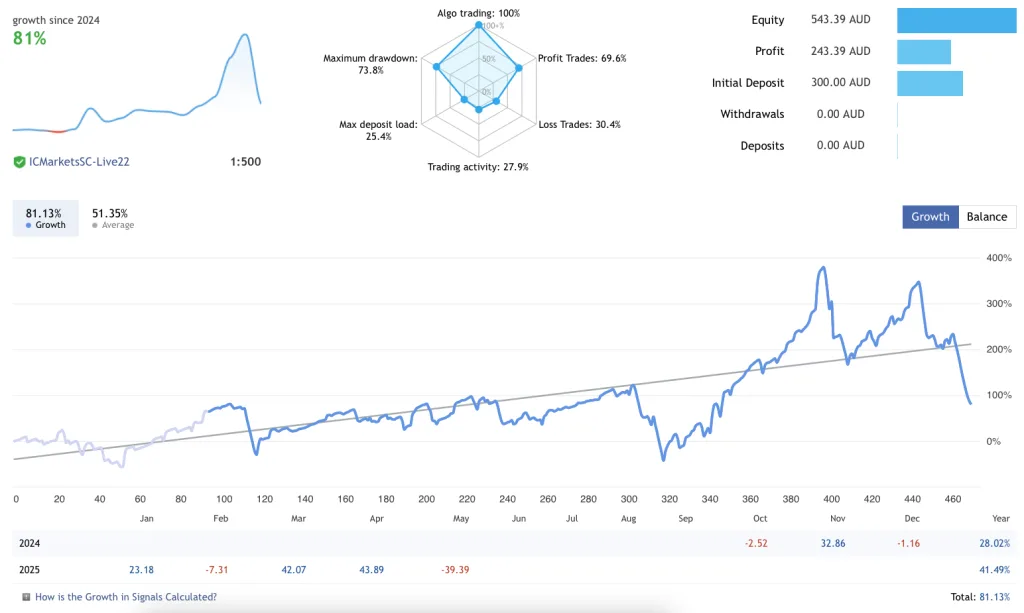The image size is (1024, 613).
Task: Click the blue Profit bar indicator
Action: (923, 51)
